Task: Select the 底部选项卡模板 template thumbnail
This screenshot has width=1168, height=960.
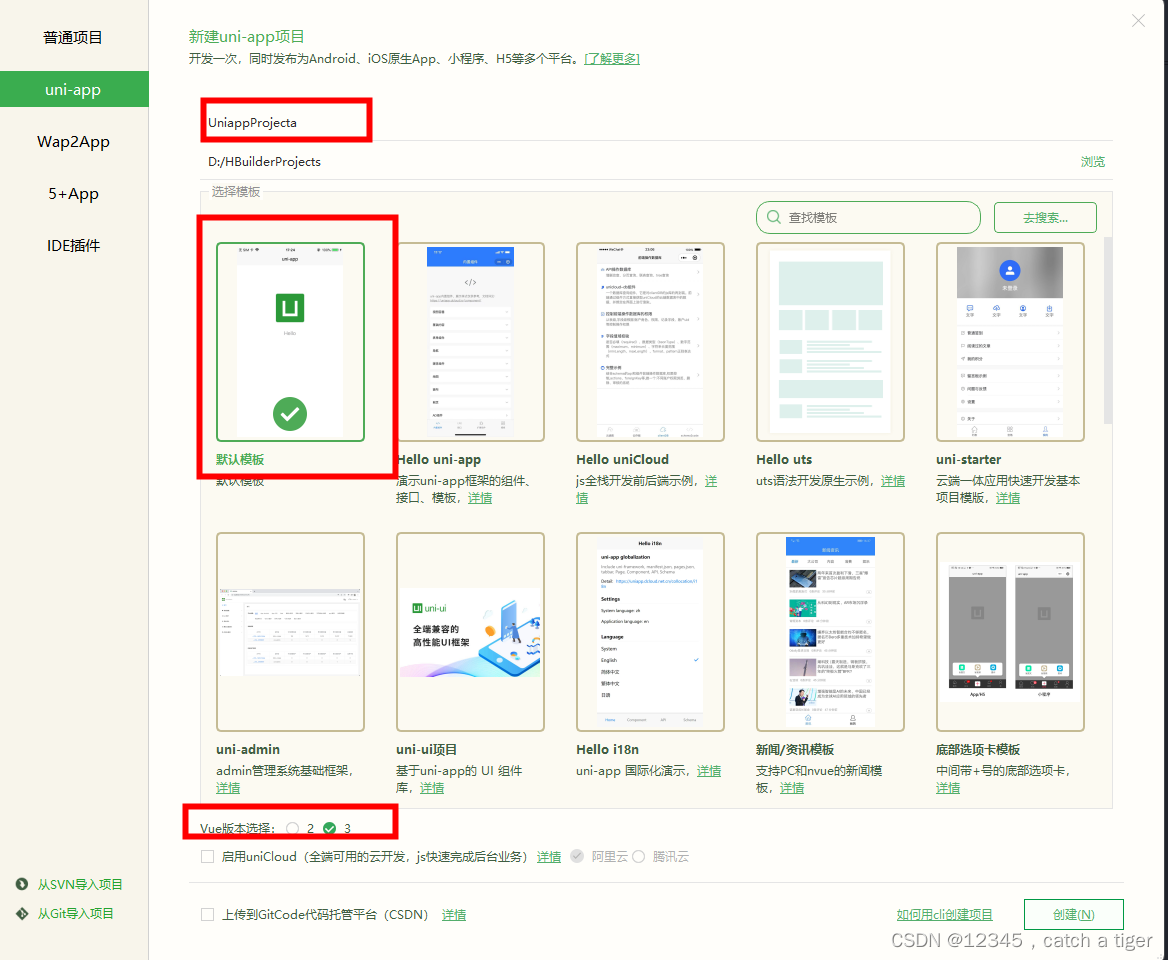Action: coord(1010,632)
